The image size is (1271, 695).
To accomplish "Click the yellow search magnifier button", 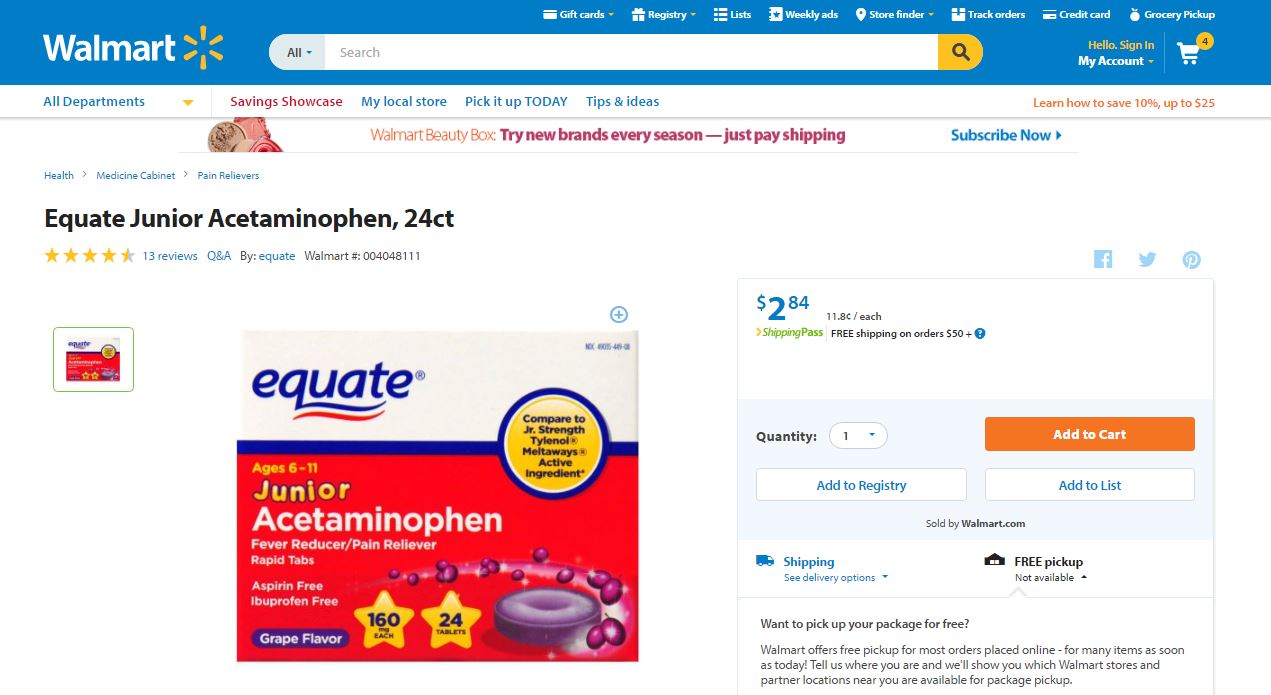I will (x=960, y=52).
